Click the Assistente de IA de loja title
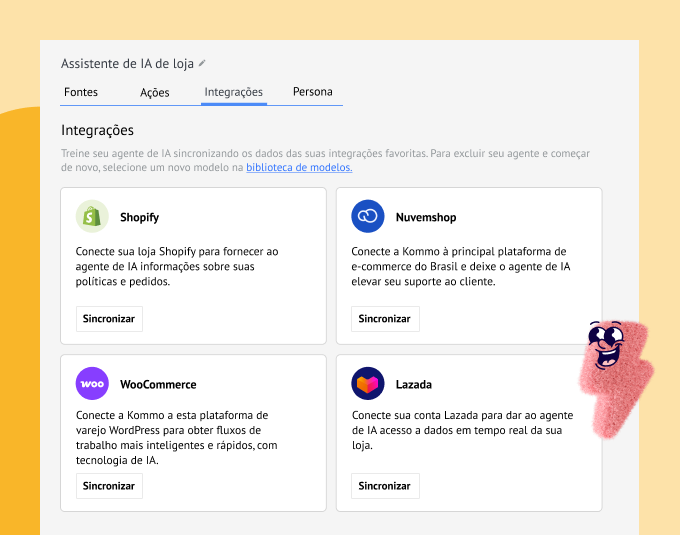The image size is (680, 535). tap(127, 63)
